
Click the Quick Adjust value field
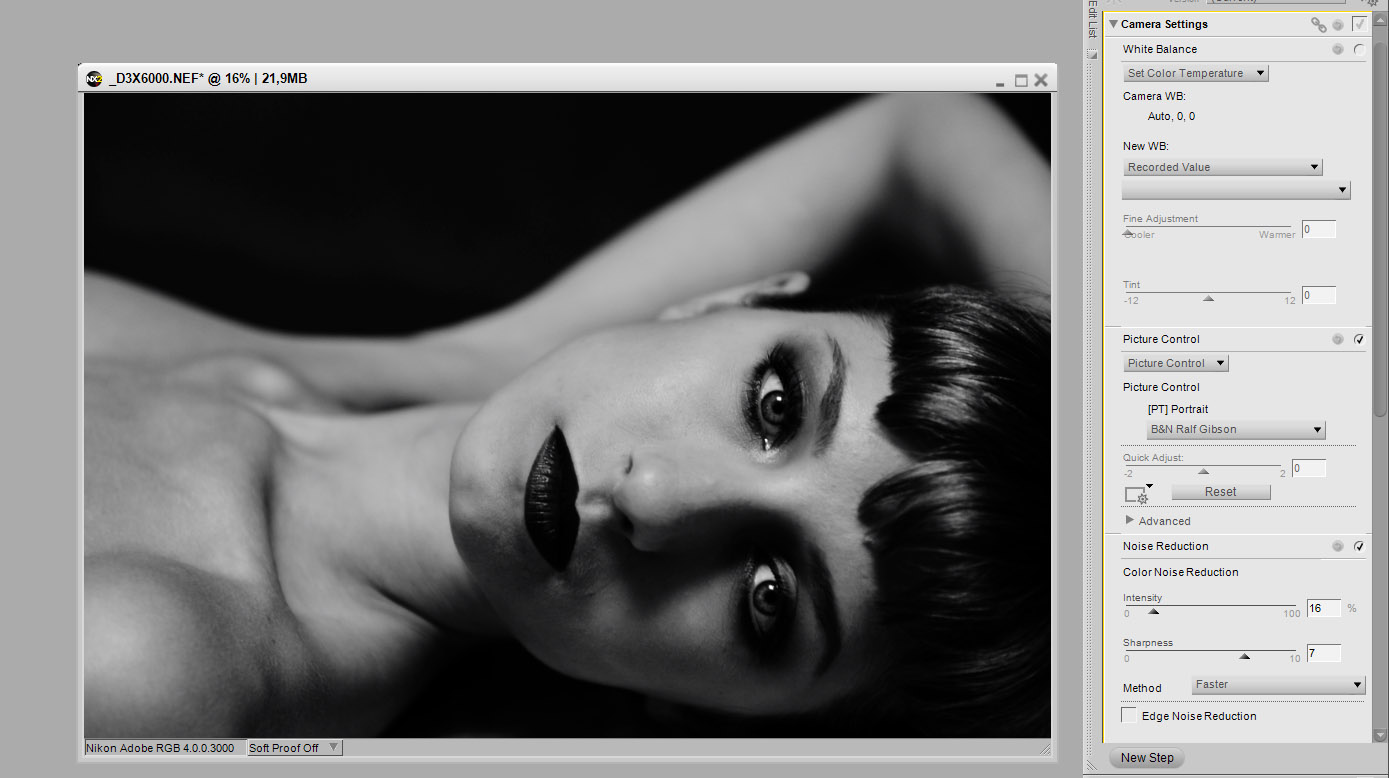1309,468
